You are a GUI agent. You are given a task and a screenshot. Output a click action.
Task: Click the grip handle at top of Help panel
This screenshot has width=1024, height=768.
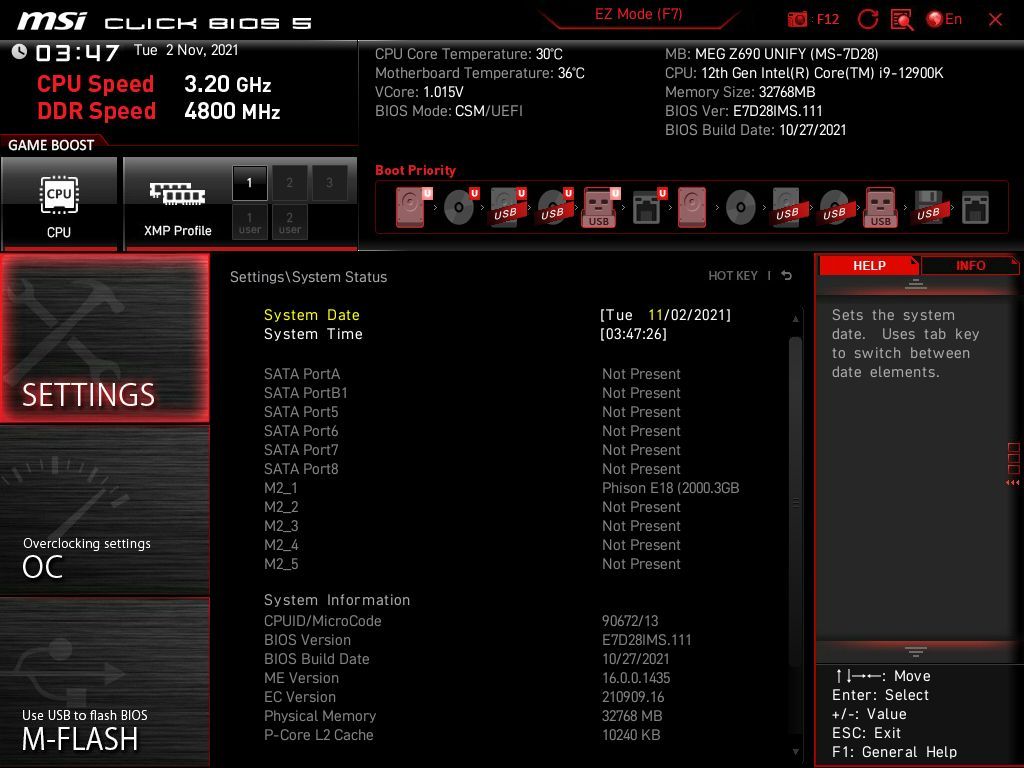916,284
